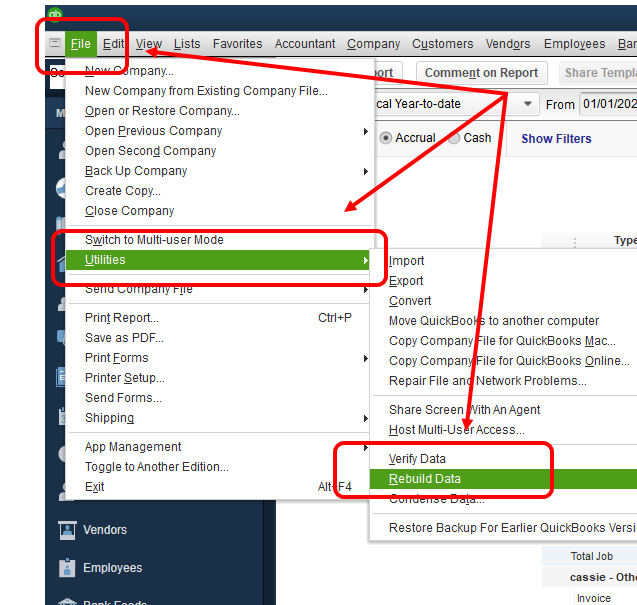Expand Open Previous Company submenu
637x605 pixels.
(219, 131)
